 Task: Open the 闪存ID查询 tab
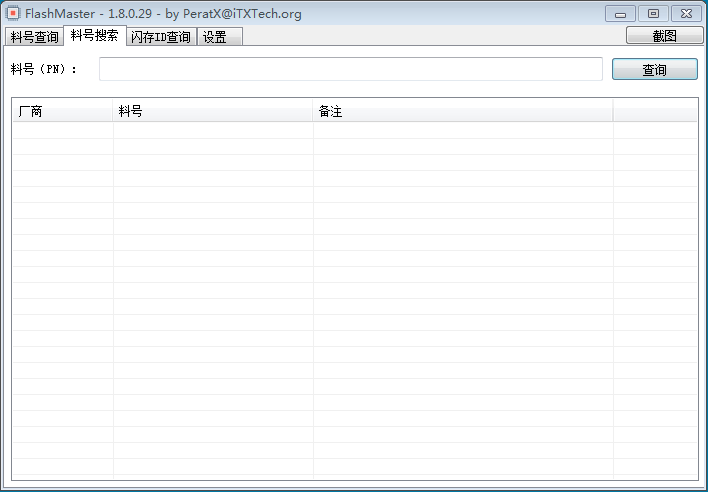(160, 37)
